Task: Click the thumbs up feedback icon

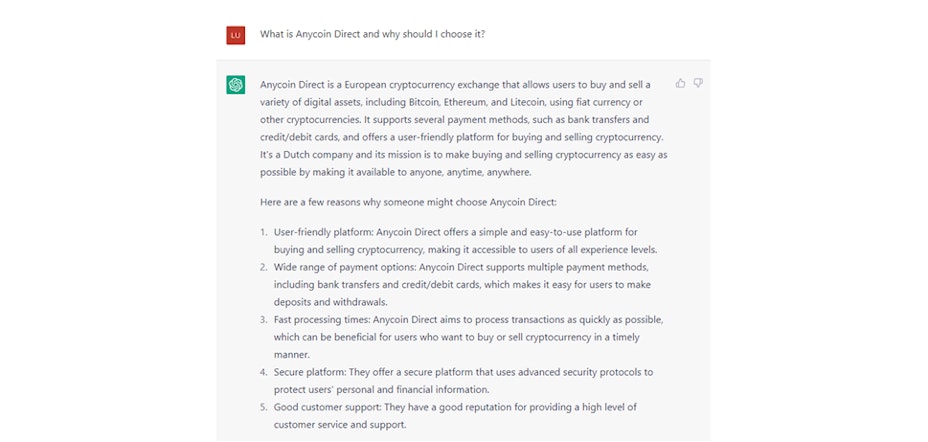Action: point(680,83)
